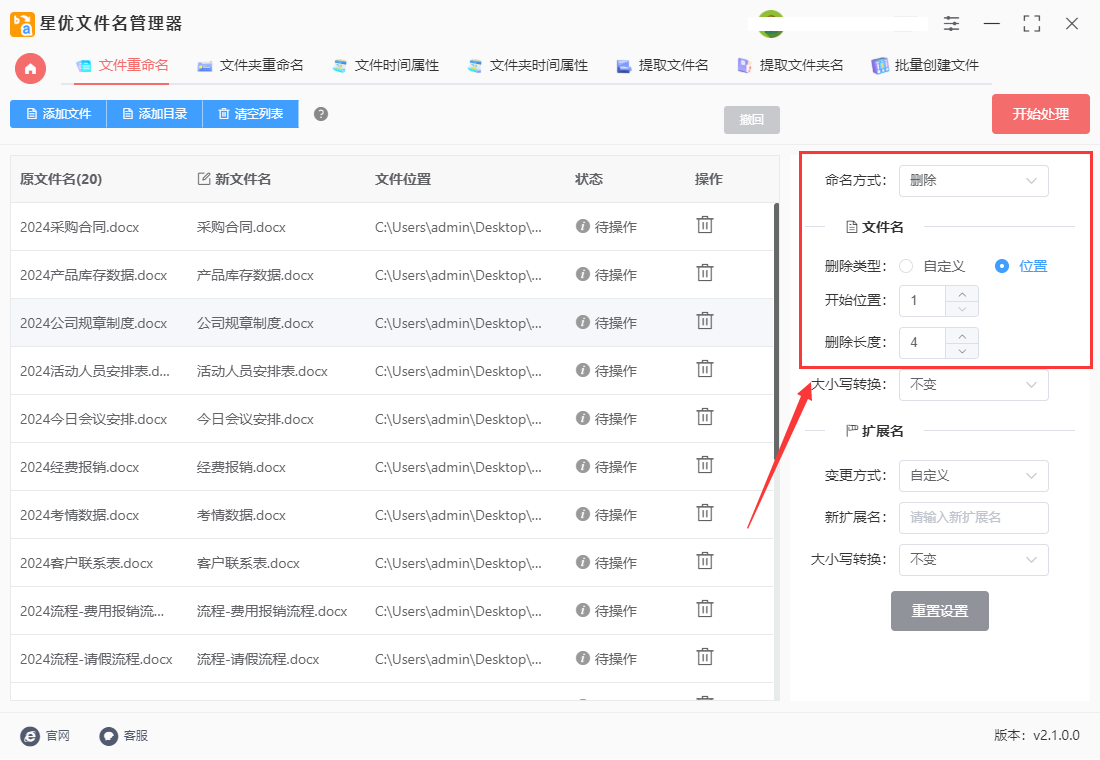Remove 2024客户联系表.docx using its trash icon
Screen dimensions: 1100x760
click(704, 561)
